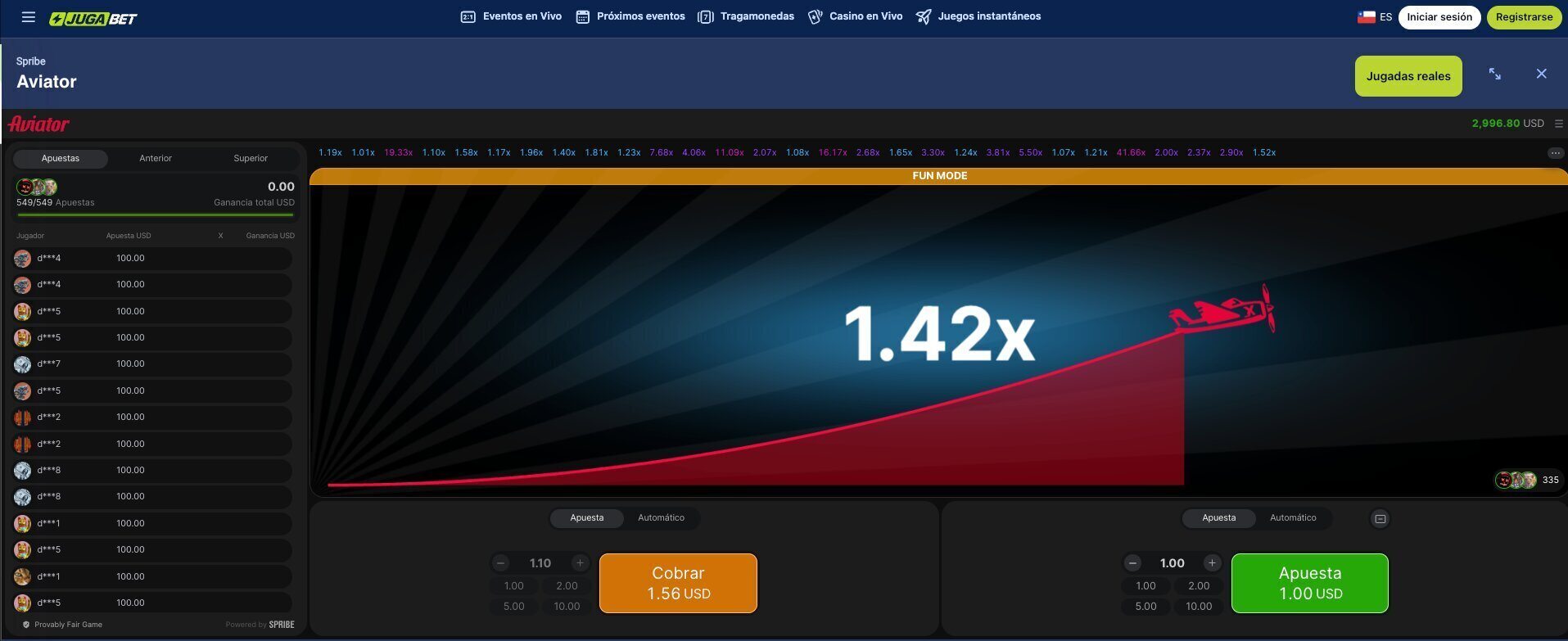The image size is (1568, 641).
Task: Select Automático mode in the right bet panel
Action: [1293, 518]
